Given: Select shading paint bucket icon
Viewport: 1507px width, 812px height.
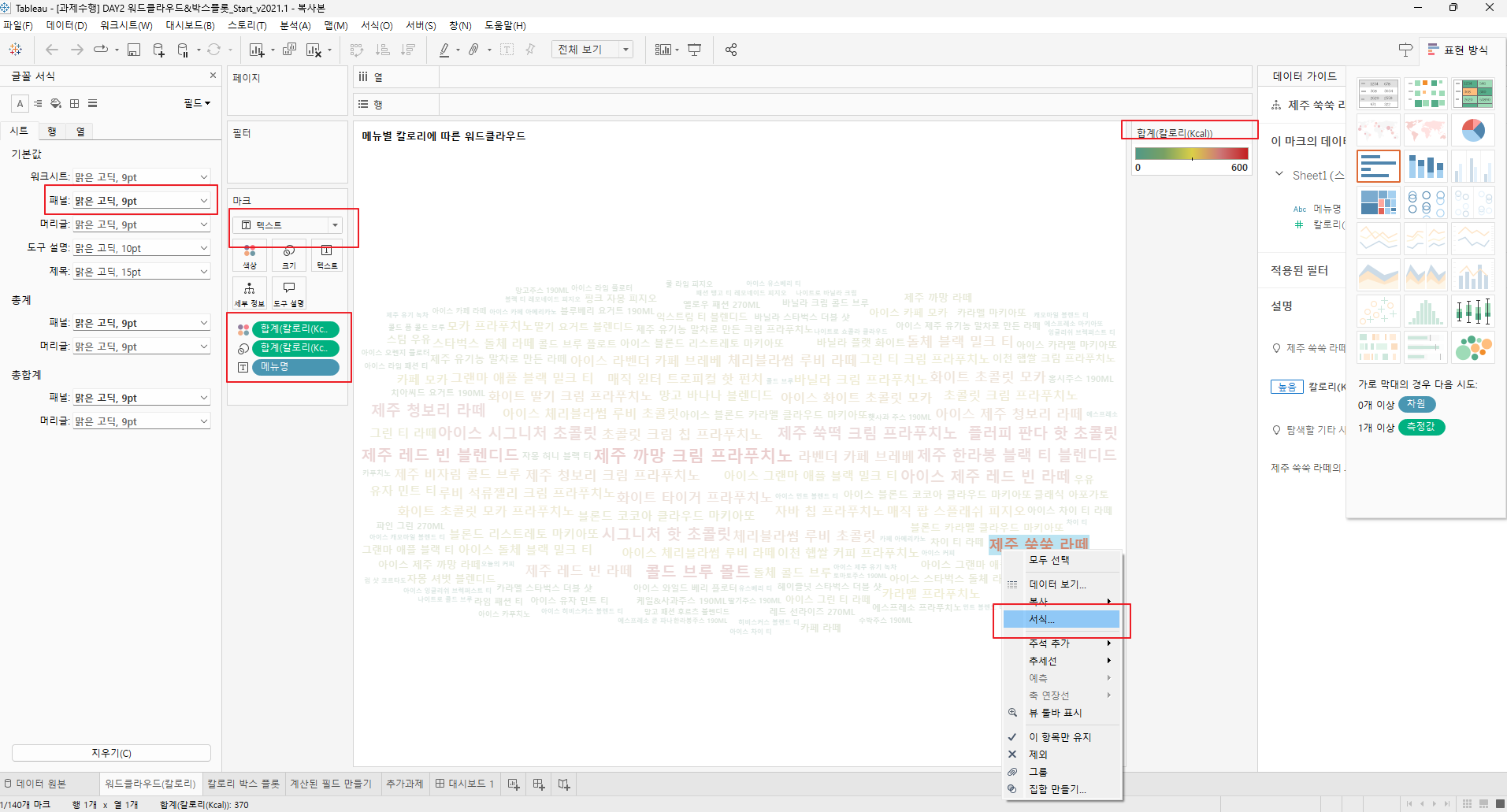Looking at the screenshot, I should (x=56, y=103).
